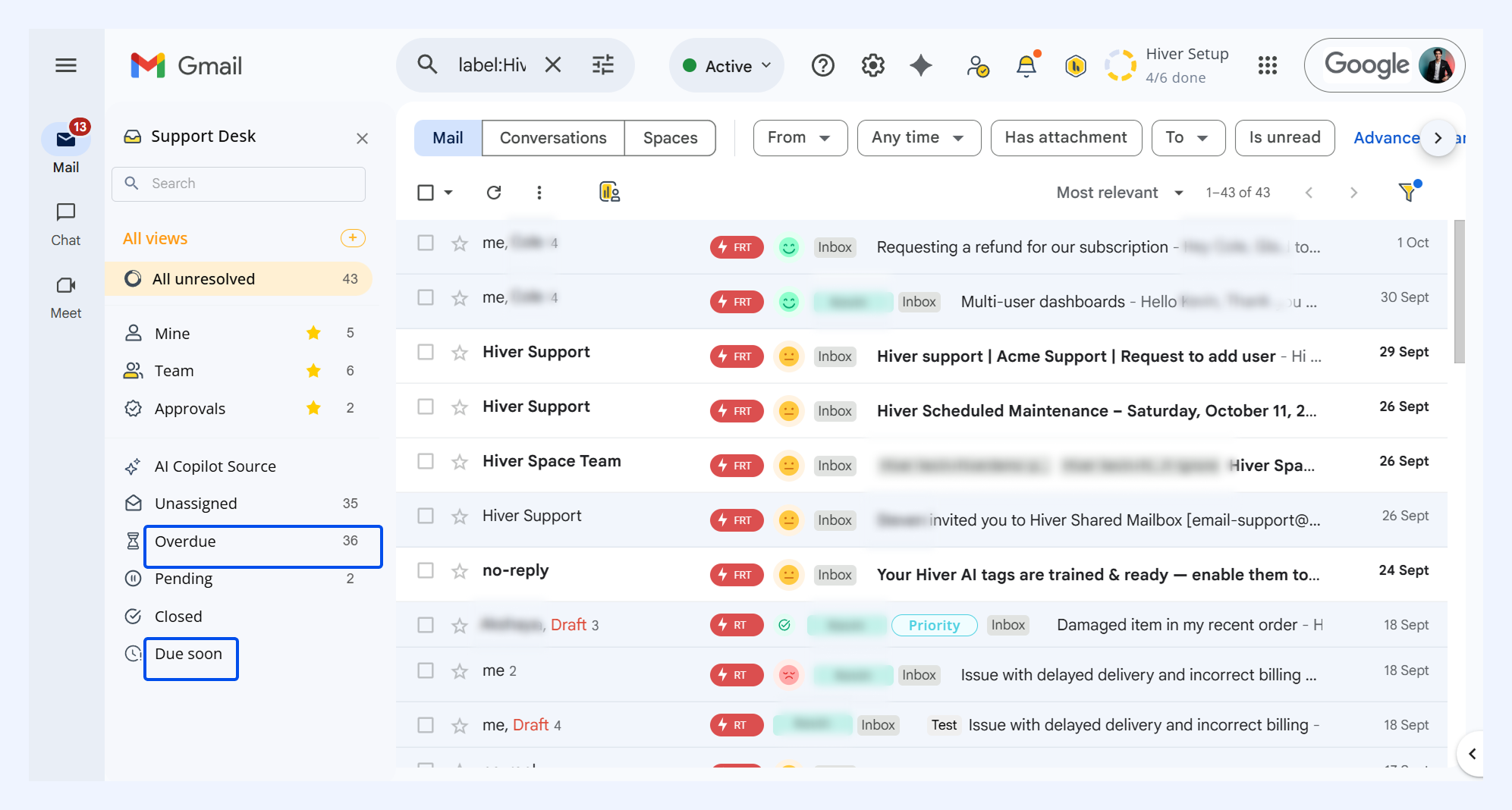Image resolution: width=1512 pixels, height=810 pixels.
Task: Show search options sliders icon
Action: click(x=603, y=65)
